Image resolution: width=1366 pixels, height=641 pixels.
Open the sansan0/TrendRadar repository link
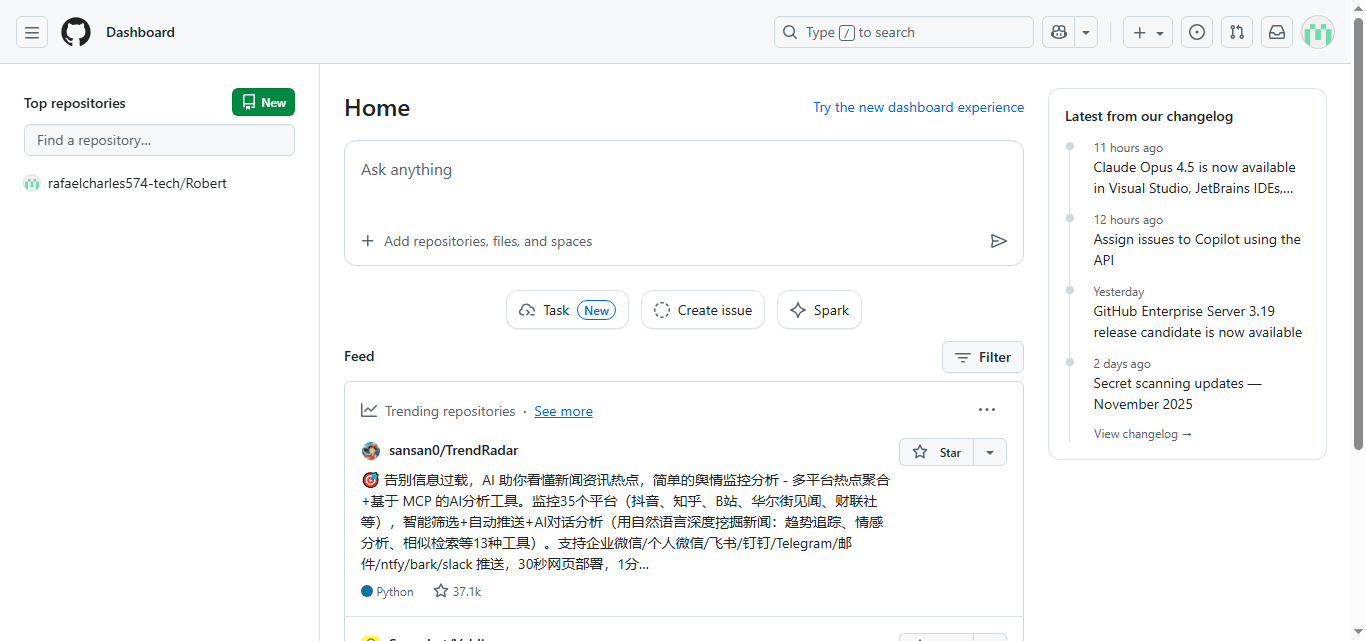[453, 450]
